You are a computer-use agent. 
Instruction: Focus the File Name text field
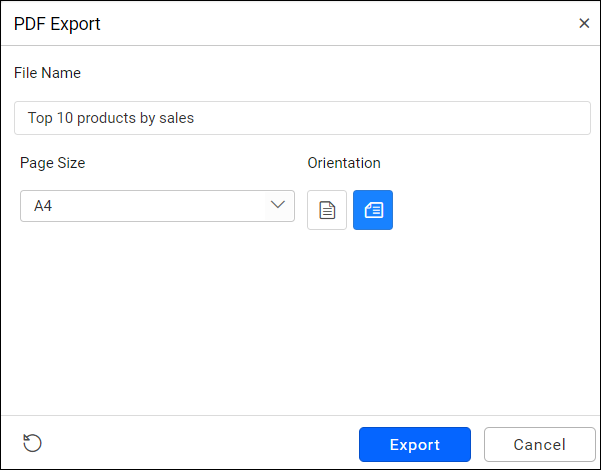[x=302, y=118]
